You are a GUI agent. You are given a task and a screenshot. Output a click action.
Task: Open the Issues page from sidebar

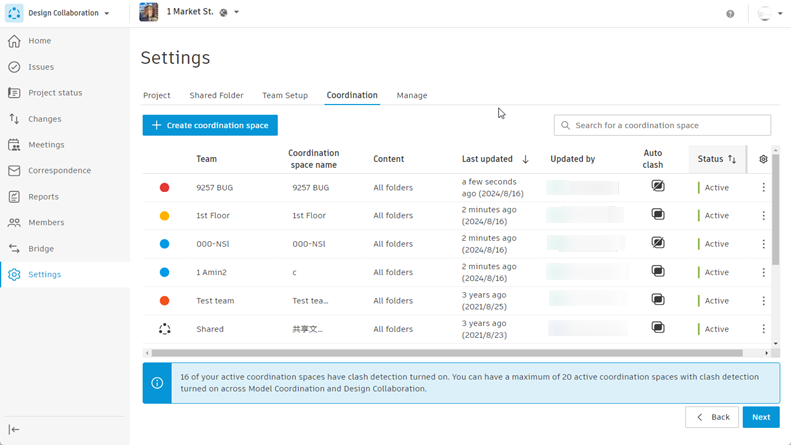tap(41, 67)
